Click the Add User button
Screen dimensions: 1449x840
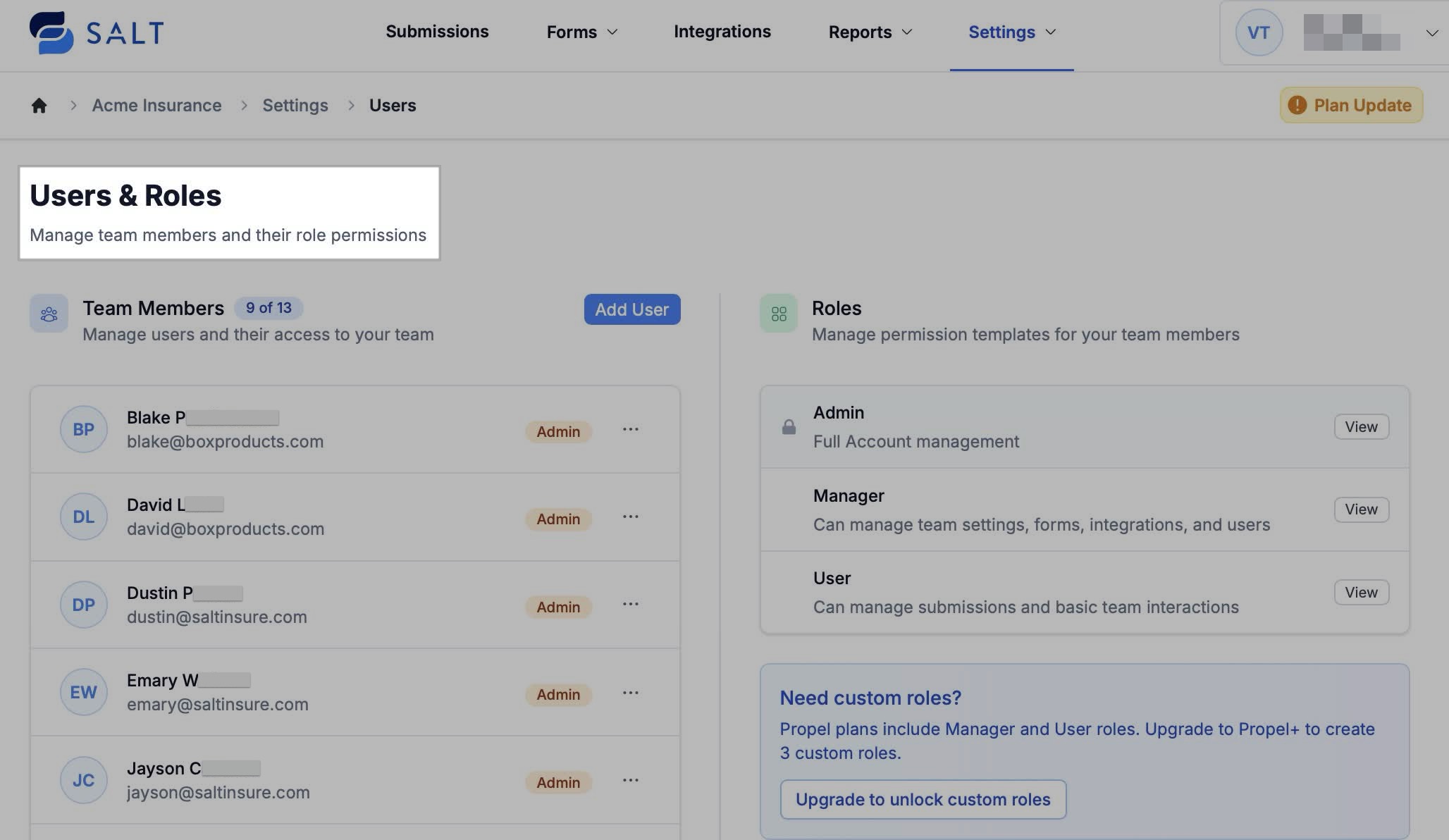point(631,309)
